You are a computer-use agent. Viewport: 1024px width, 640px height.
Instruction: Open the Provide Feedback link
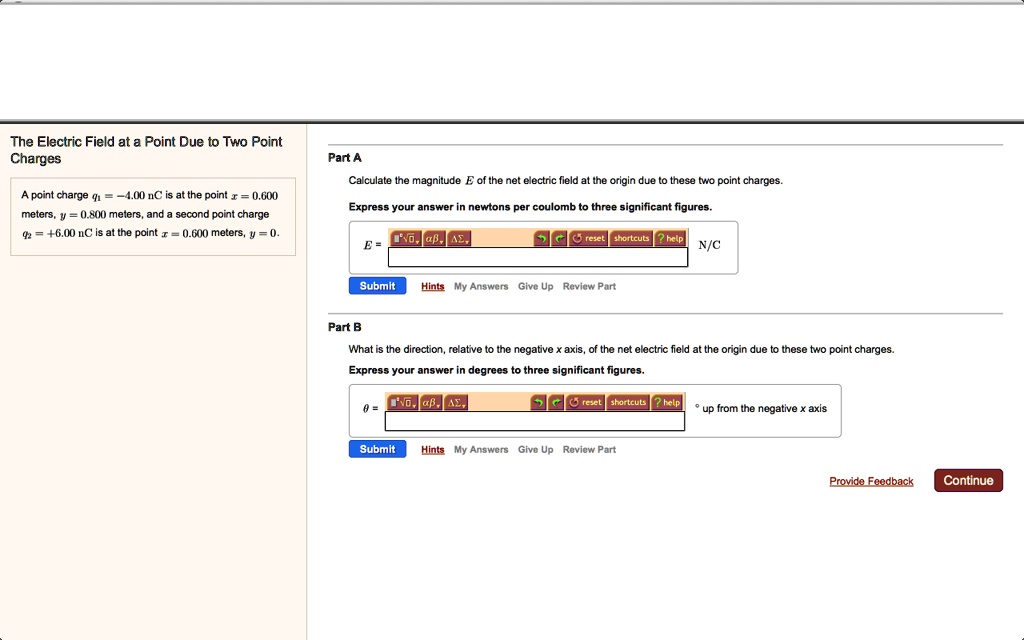(871, 481)
